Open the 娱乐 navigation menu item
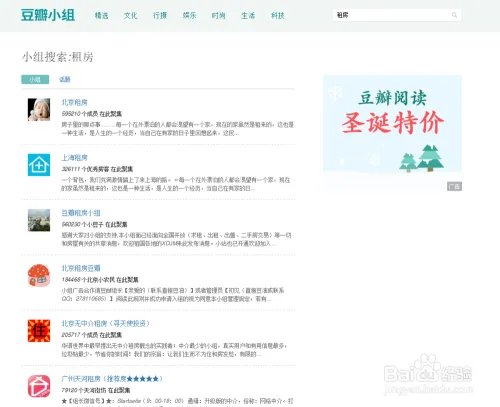The height and width of the screenshot is (407, 500). [x=189, y=15]
